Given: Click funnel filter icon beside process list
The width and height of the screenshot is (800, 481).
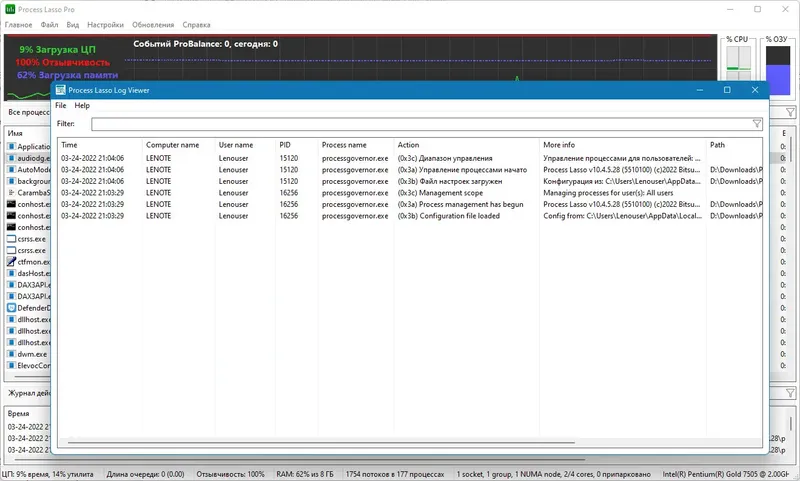Looking at the screenshot, I should 790,112.
